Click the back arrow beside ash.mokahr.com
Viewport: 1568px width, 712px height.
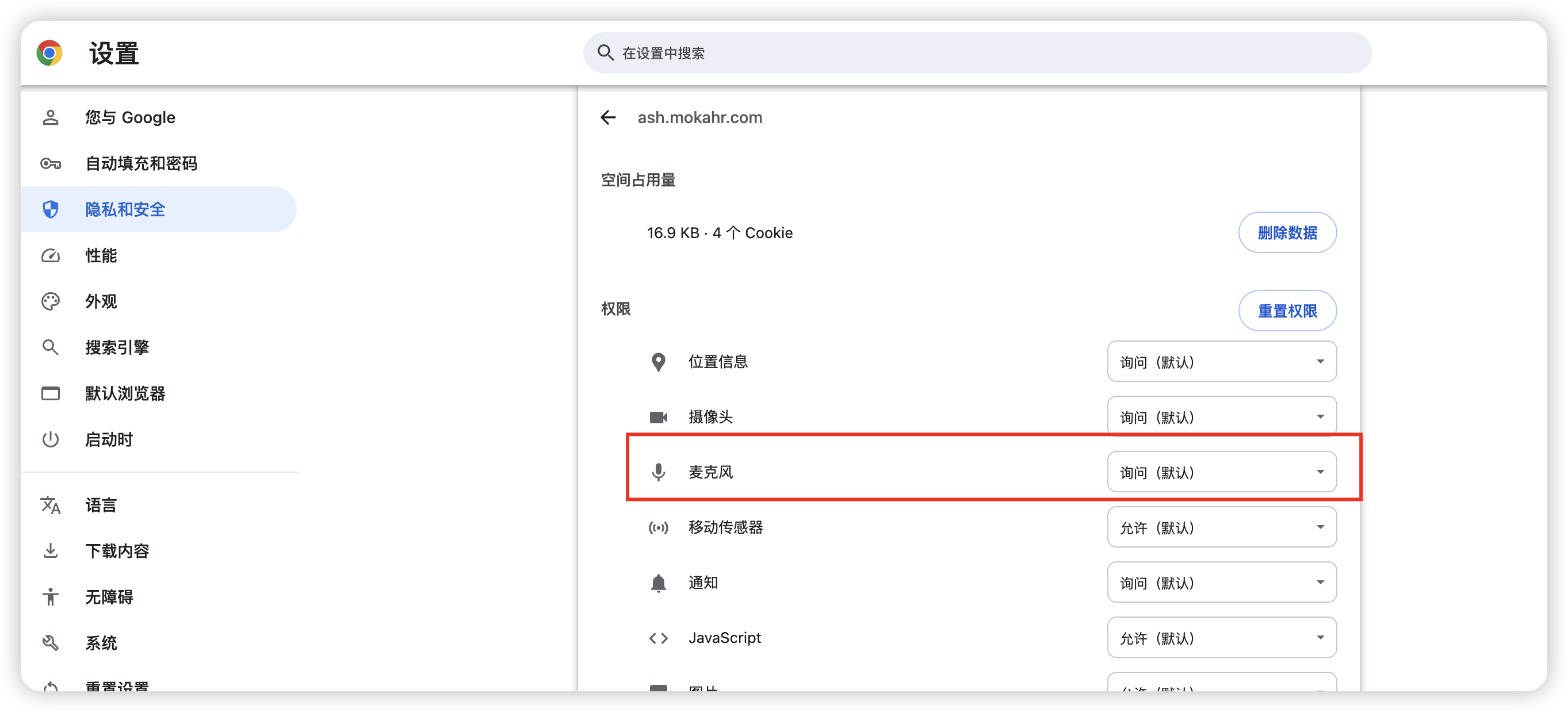(x=608, y=117)
